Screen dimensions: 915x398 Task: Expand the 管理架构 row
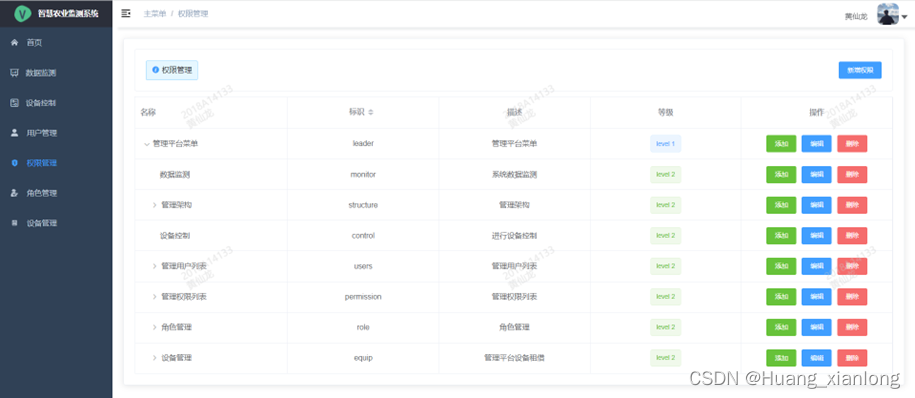pos(155,205)
